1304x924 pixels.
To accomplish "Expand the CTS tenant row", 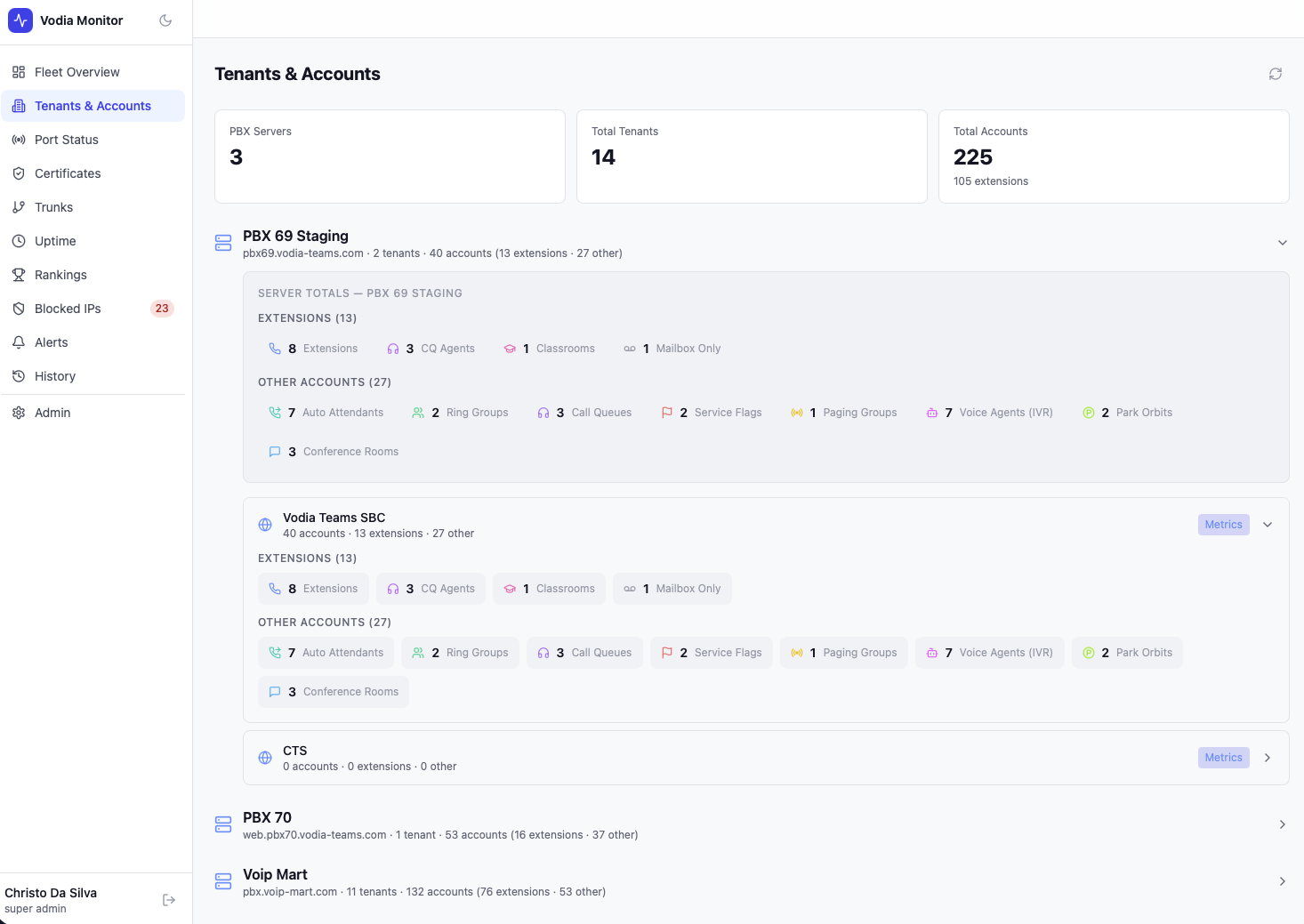I will click(x=1268, y=758).
